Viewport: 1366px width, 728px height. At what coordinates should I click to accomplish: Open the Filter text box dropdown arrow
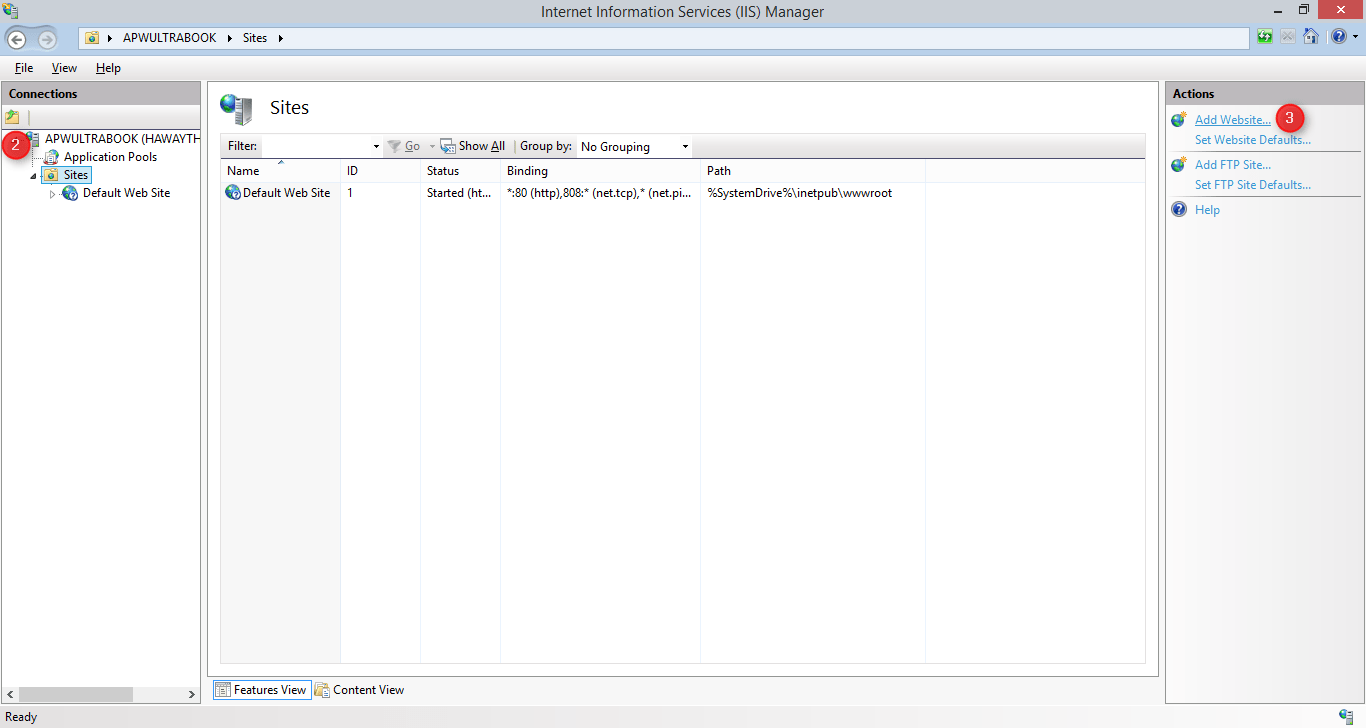tap(375, 146)
